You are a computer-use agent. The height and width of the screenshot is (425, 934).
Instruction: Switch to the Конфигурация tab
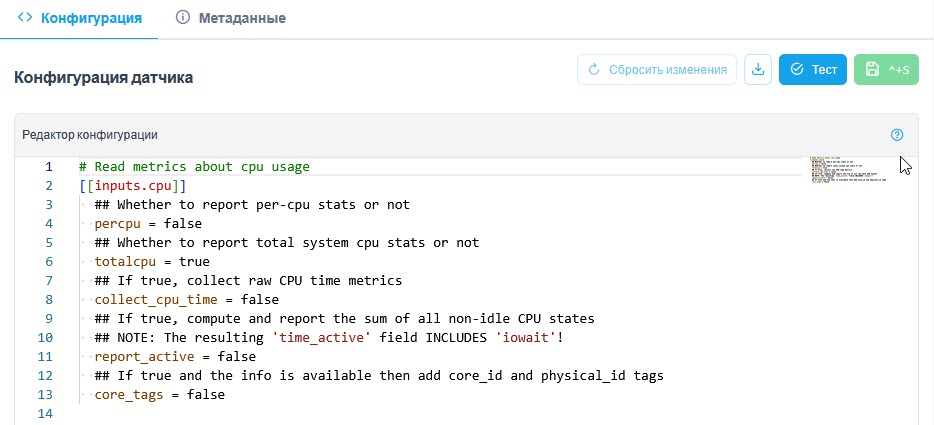79,18
